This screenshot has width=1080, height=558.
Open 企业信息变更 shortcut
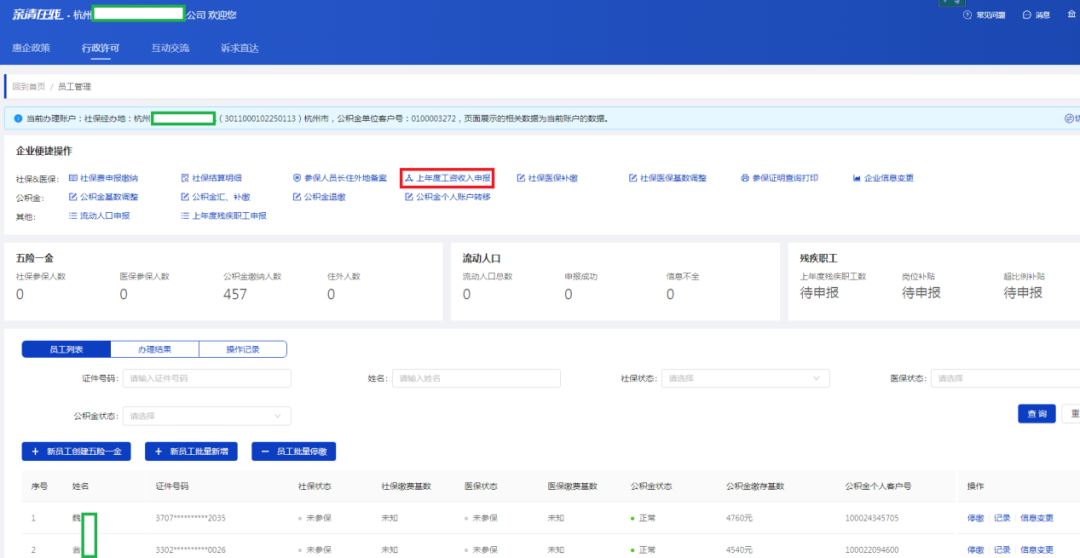883,178
